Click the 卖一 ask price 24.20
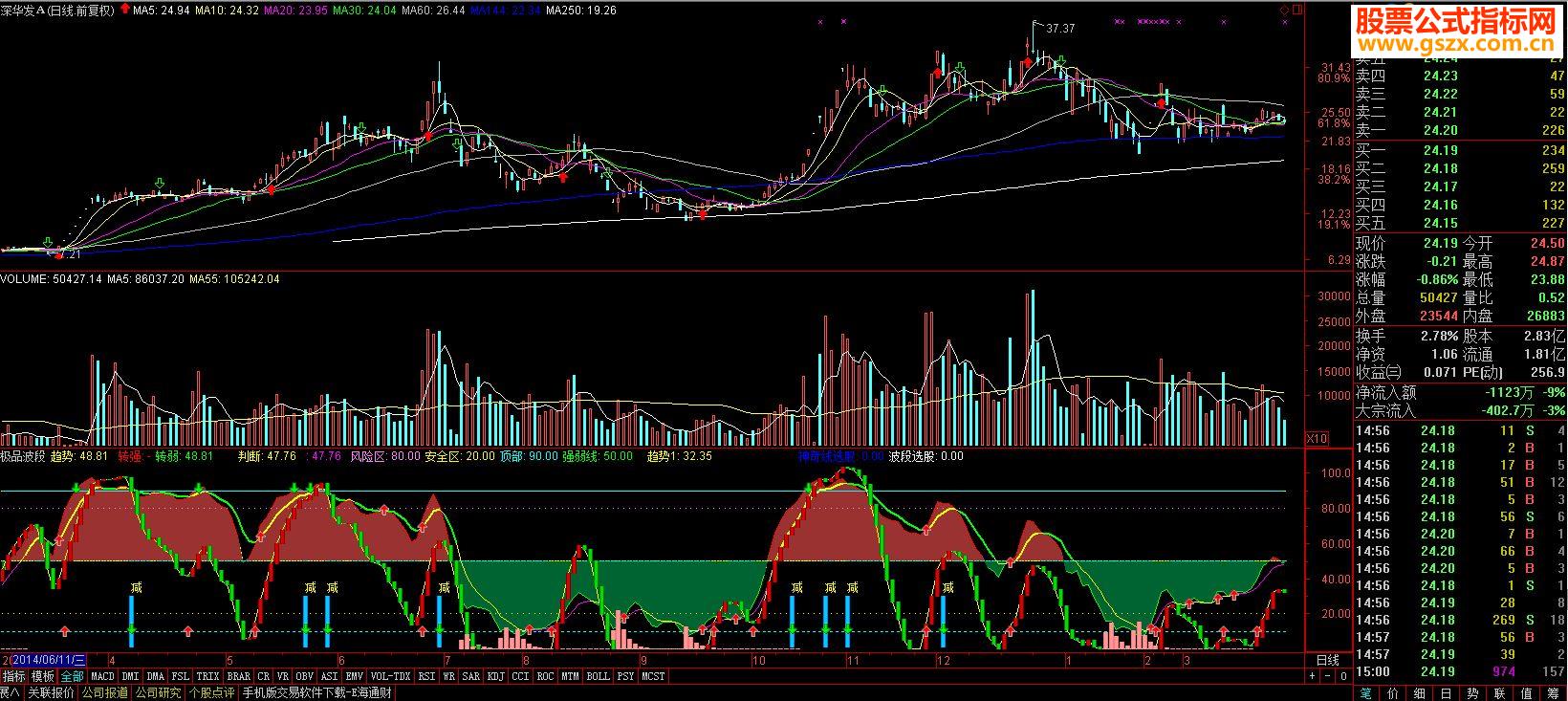Screen dimensions: 1568x701 pos(1440,131)
